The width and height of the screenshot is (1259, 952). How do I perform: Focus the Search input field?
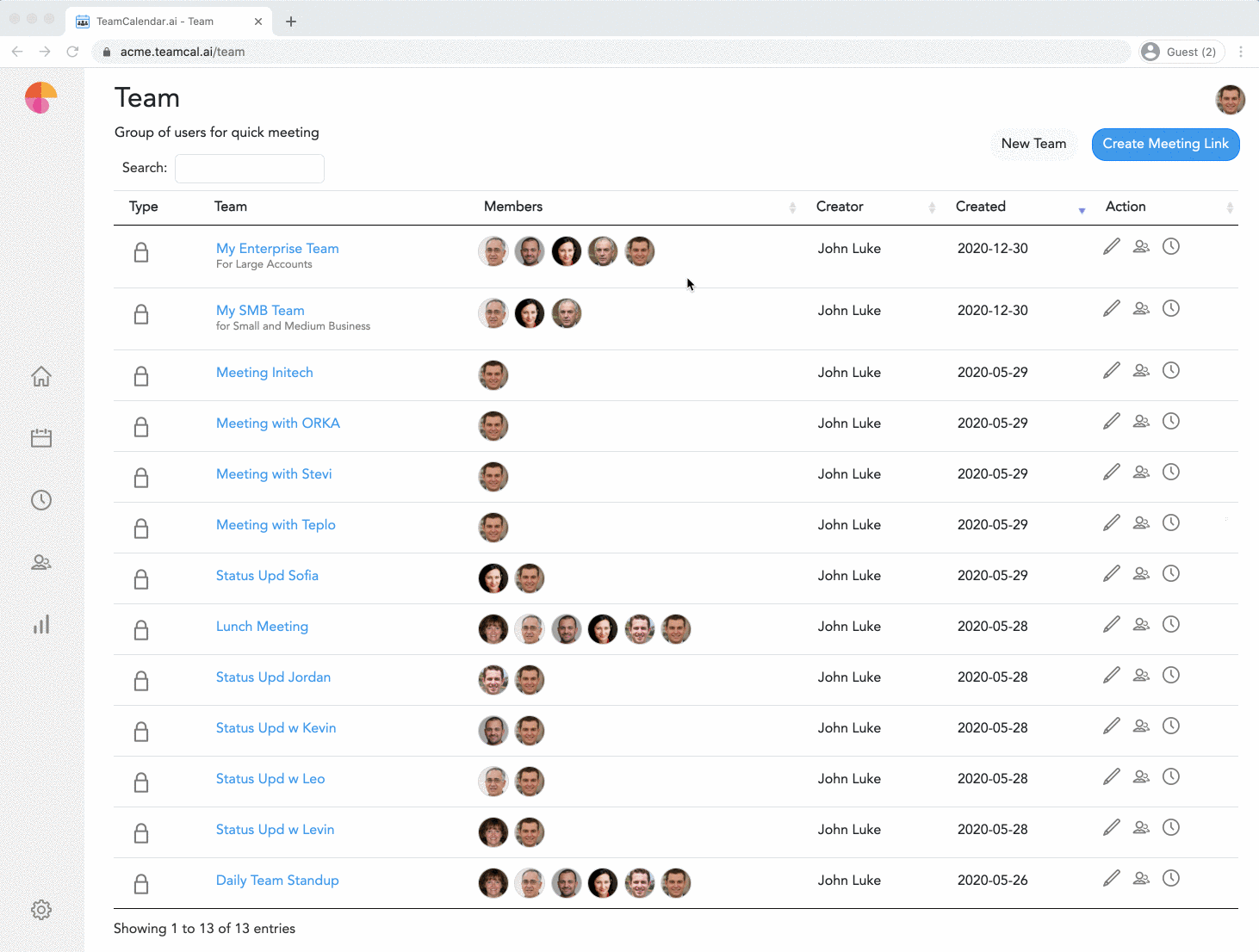pos(250,169)
